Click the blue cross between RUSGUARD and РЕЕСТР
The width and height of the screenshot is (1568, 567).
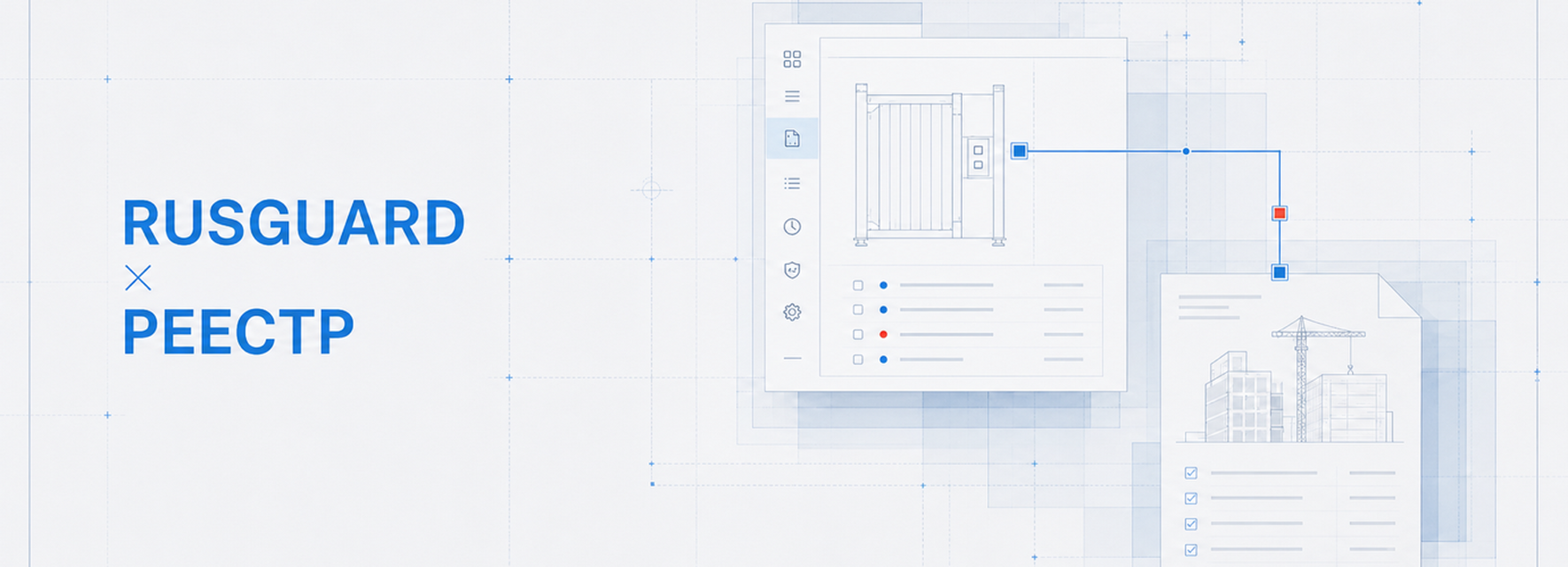tap(138, 278)
